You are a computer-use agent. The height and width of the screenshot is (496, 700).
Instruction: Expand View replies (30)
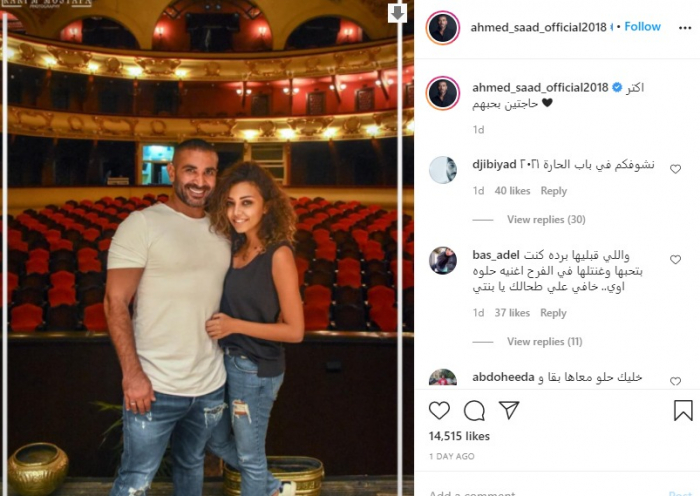(546, 219)
